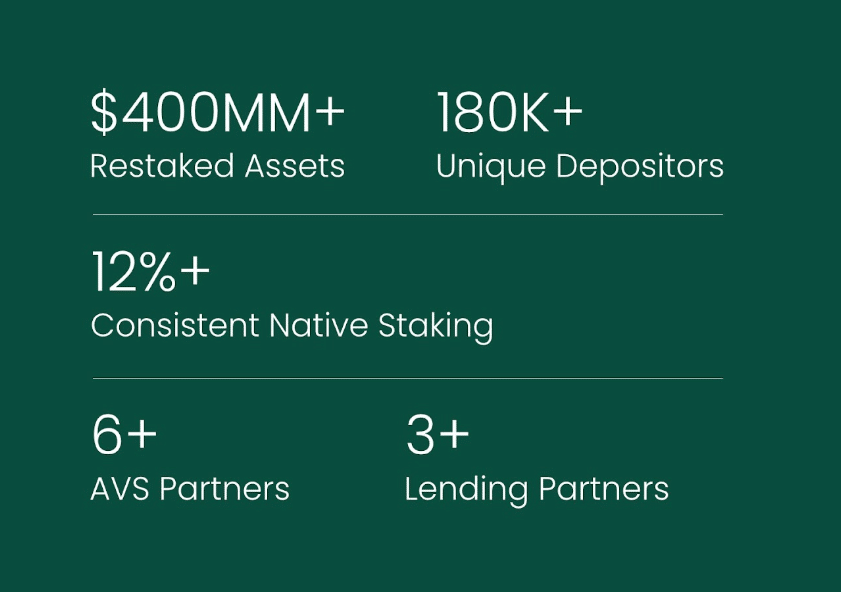Select the Unique Depositors label

pyautogui.click(x=580, y=167)
